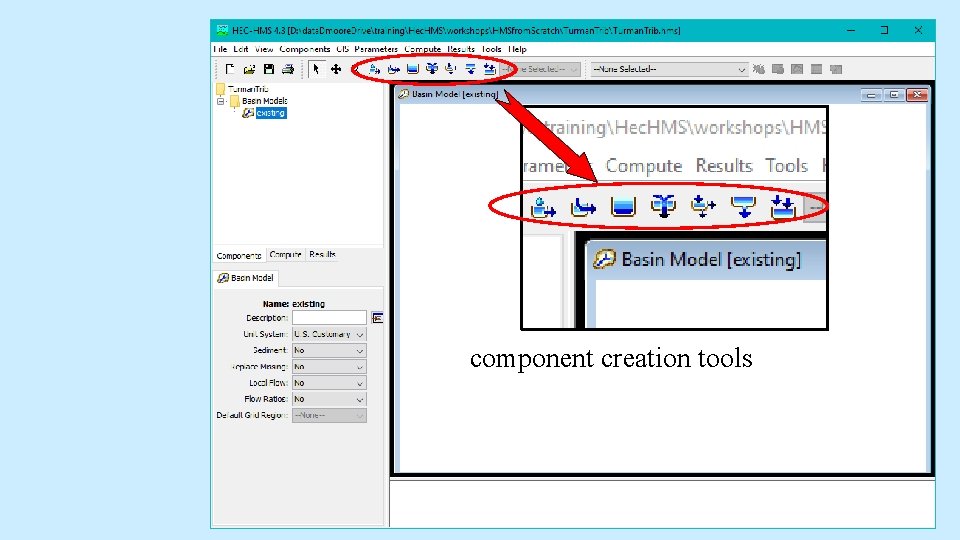The image size is (960, 540).
Task: Click the Basin Model [existing] window title
Action: [x=455, y=94]
